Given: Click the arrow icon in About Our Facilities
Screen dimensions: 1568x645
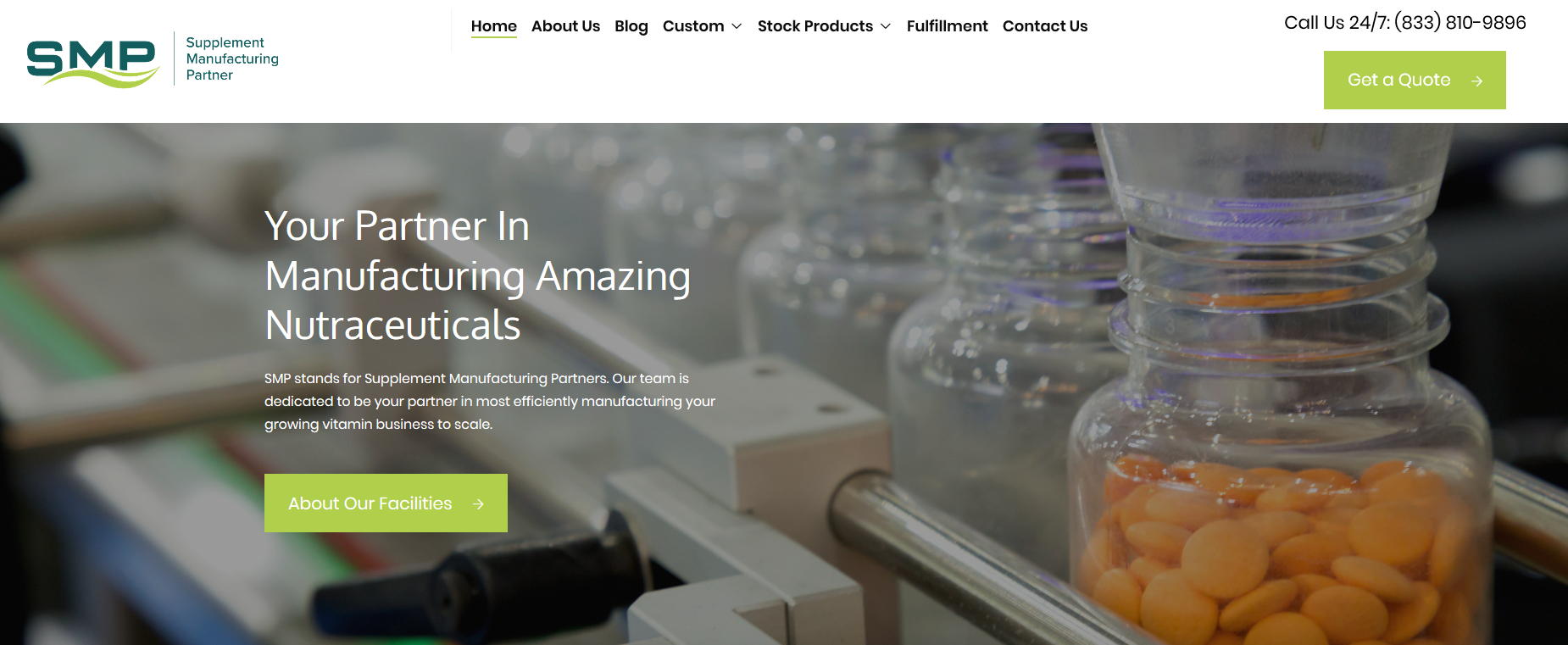Looking at the screenshot, I should (x=478, y=504).
